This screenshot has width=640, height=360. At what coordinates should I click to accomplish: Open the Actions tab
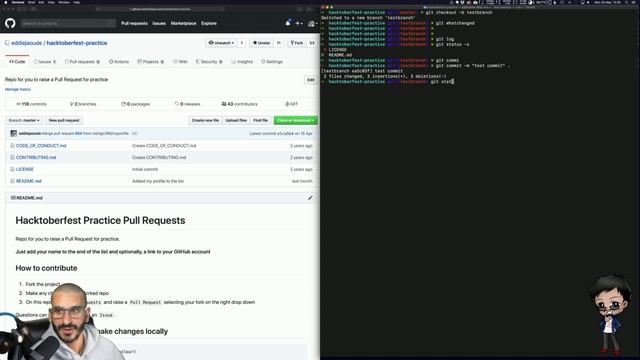[x=119, y=62]
